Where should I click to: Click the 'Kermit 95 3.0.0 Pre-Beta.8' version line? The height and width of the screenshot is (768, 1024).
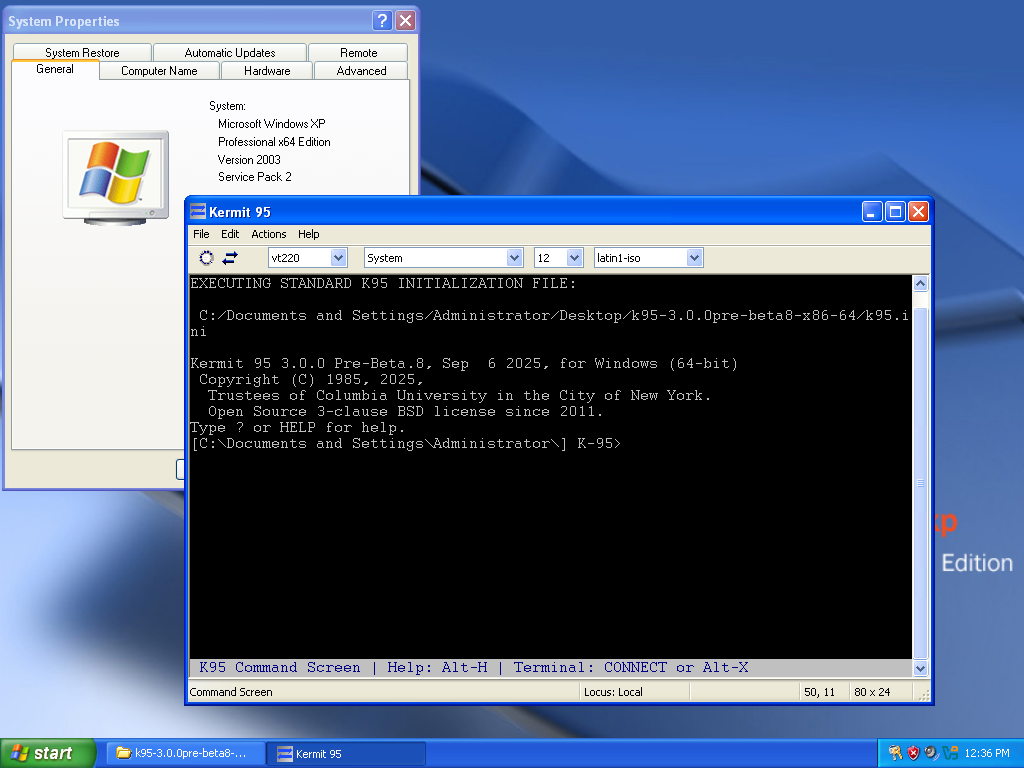tap(464, 363)
